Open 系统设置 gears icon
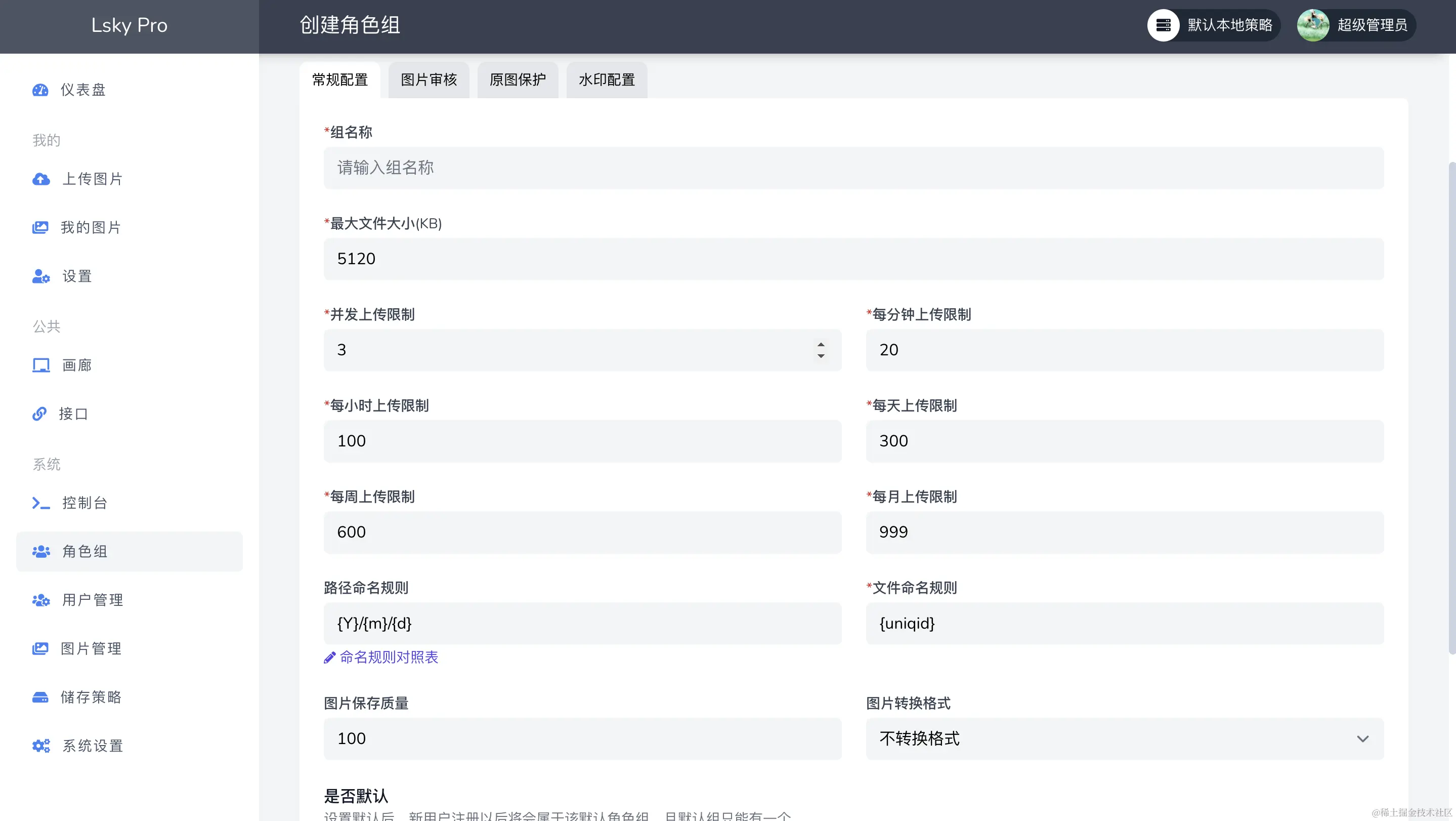Viewport: 1456px width, 821px height. (40, 746)
